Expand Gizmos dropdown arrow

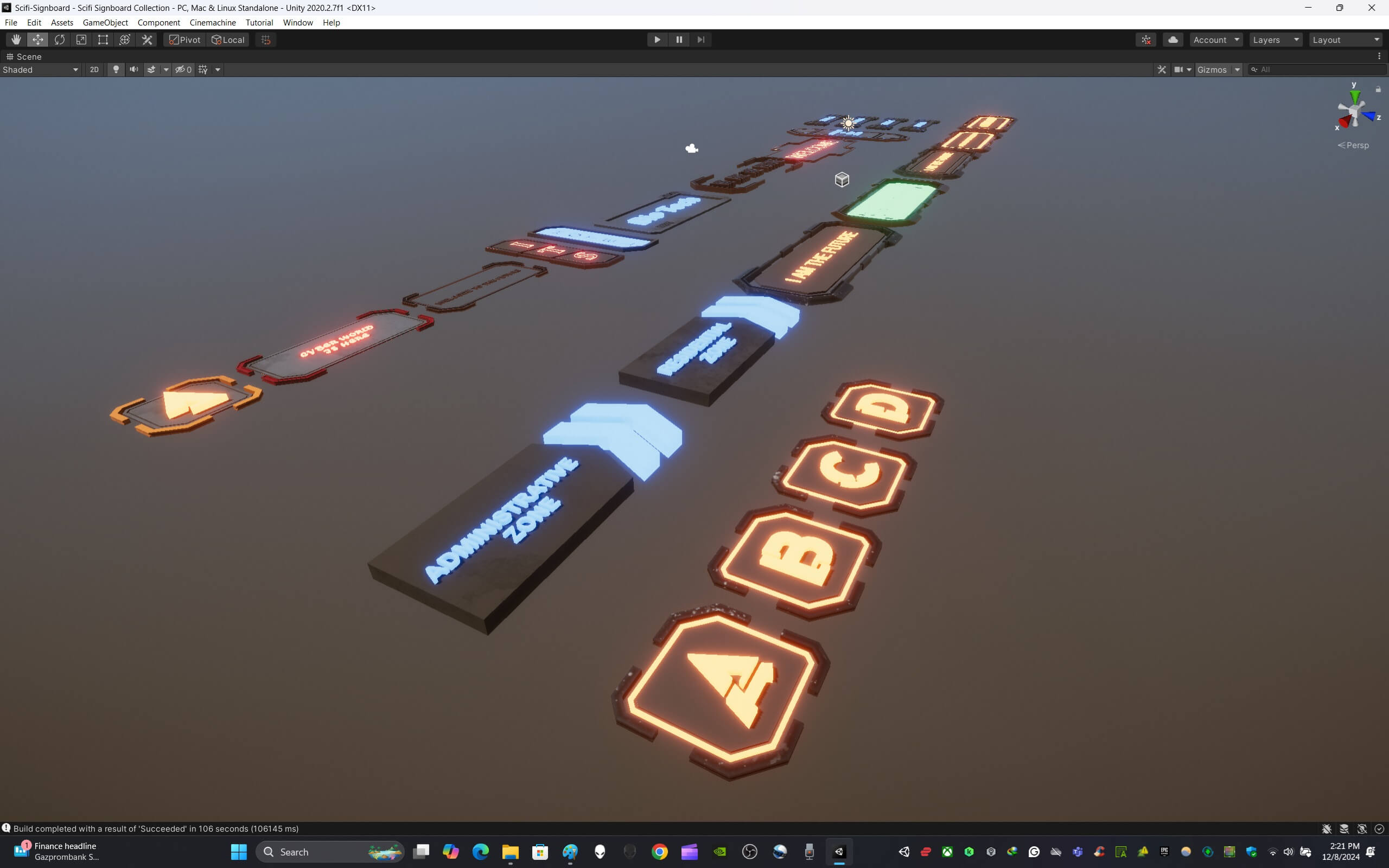[x=1238, y=69]
